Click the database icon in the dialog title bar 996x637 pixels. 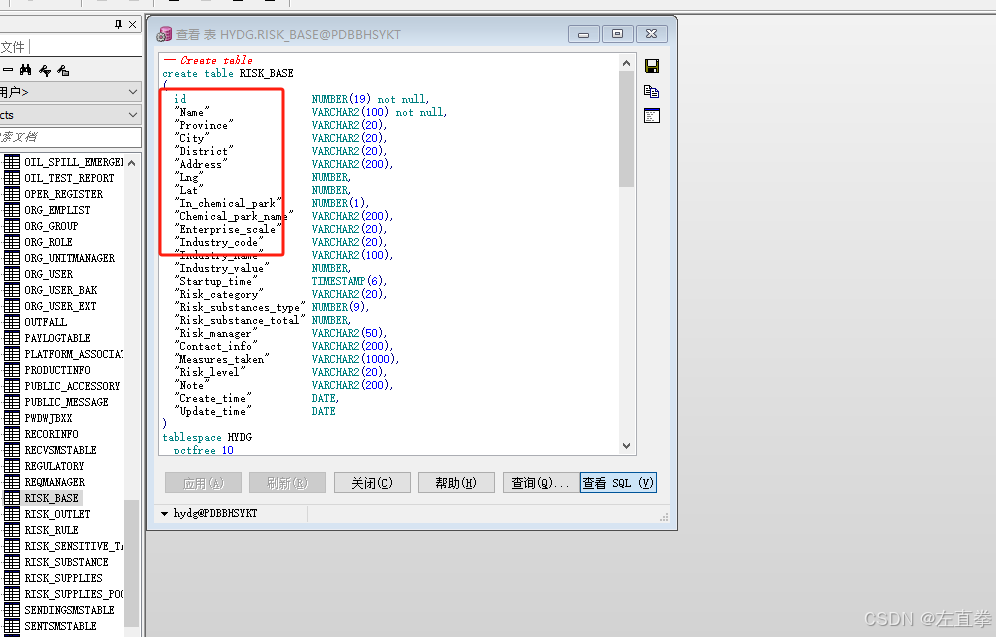pos(164,34)
